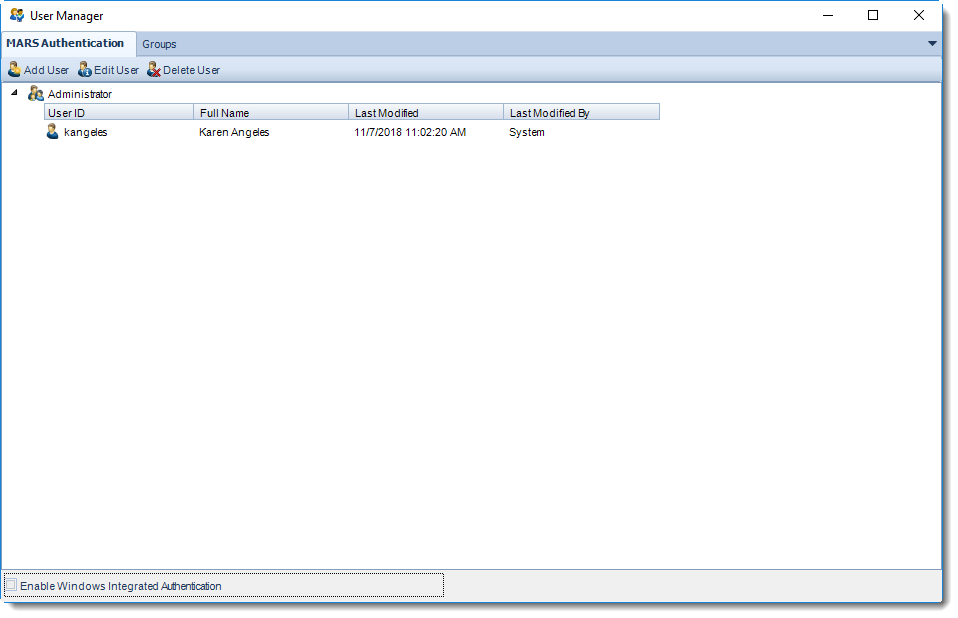The width and height of the screenshot is (958, 618).
Task: Switch to the Groups tab
Action: [x=159, y=44]
